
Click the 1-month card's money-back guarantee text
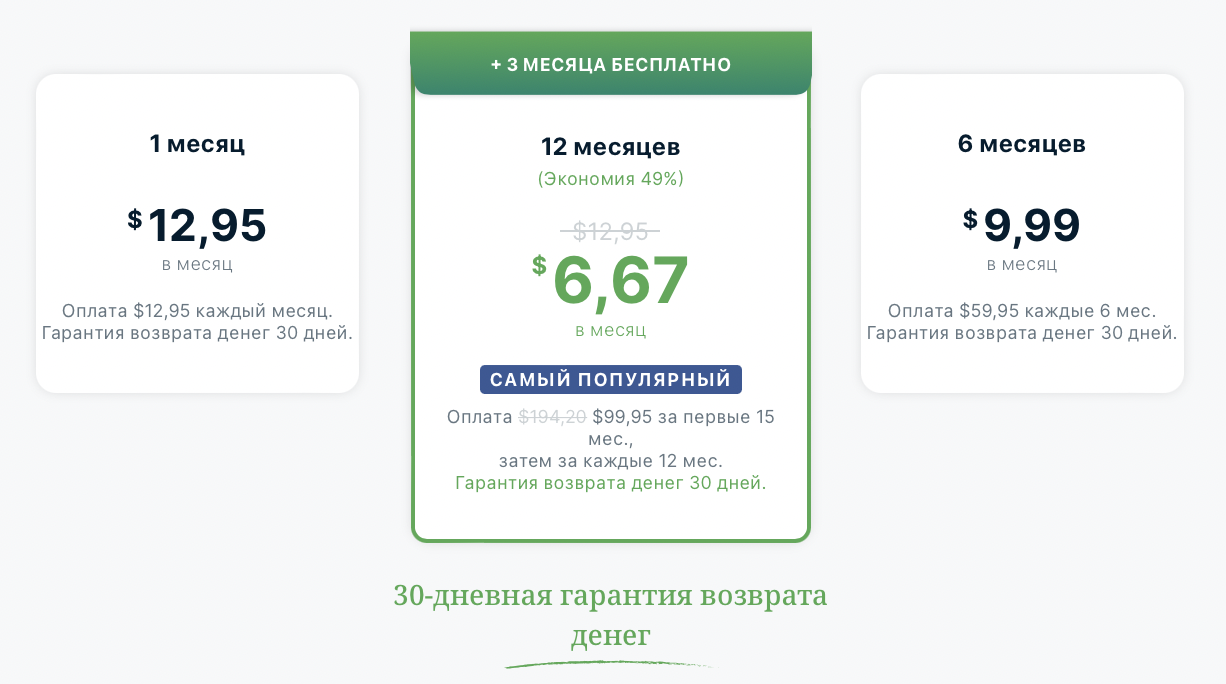tap(197, 332)
